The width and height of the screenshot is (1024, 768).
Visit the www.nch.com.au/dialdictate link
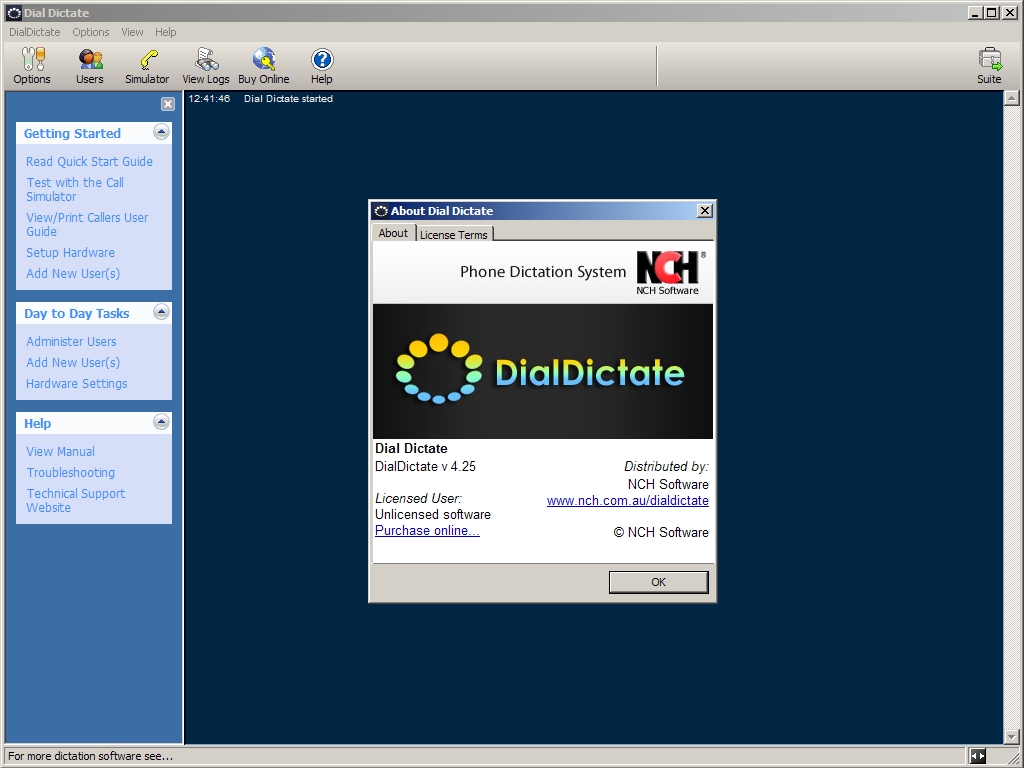tap(628, 500)
